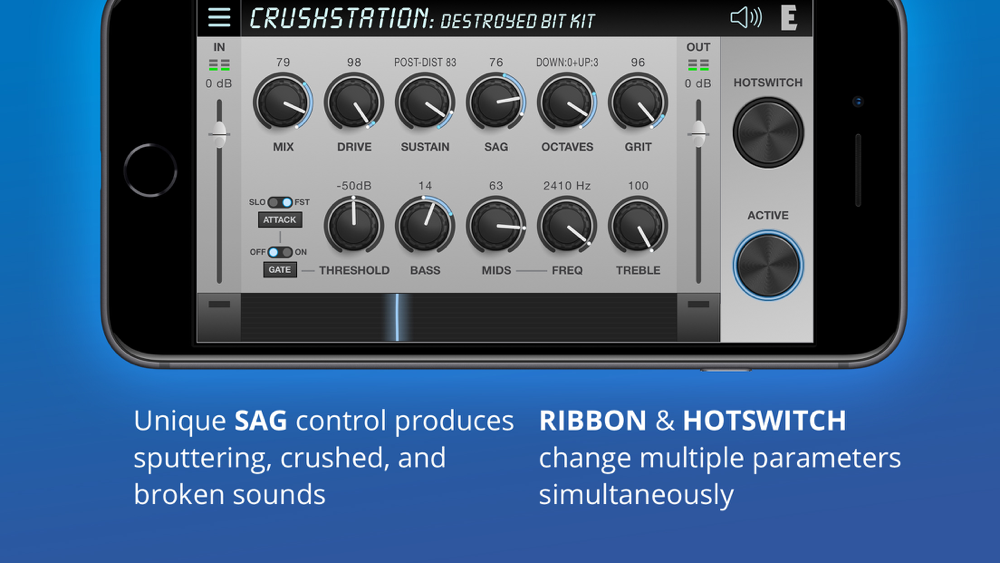Screen dimensions: 1000x563
Task: Open the hamburger menu
Action: point(219,17)
